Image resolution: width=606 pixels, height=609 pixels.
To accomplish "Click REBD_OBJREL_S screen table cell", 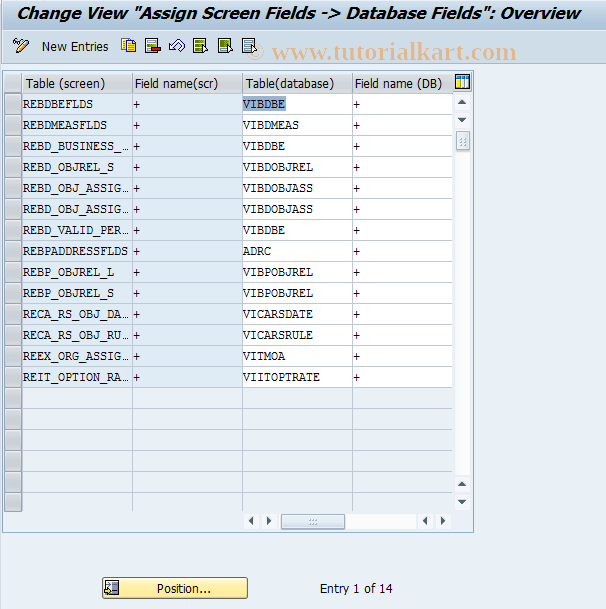I will coord(77,167).
